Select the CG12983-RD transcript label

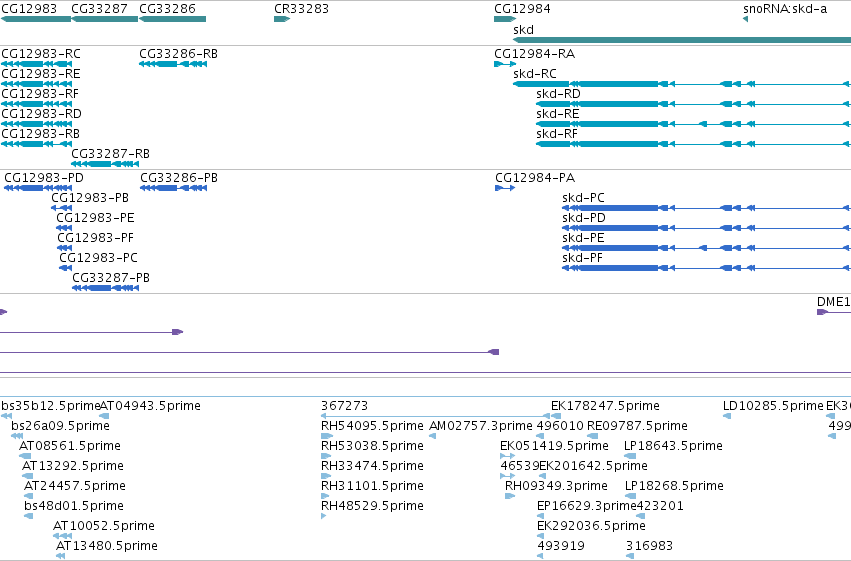pos(41,114)
